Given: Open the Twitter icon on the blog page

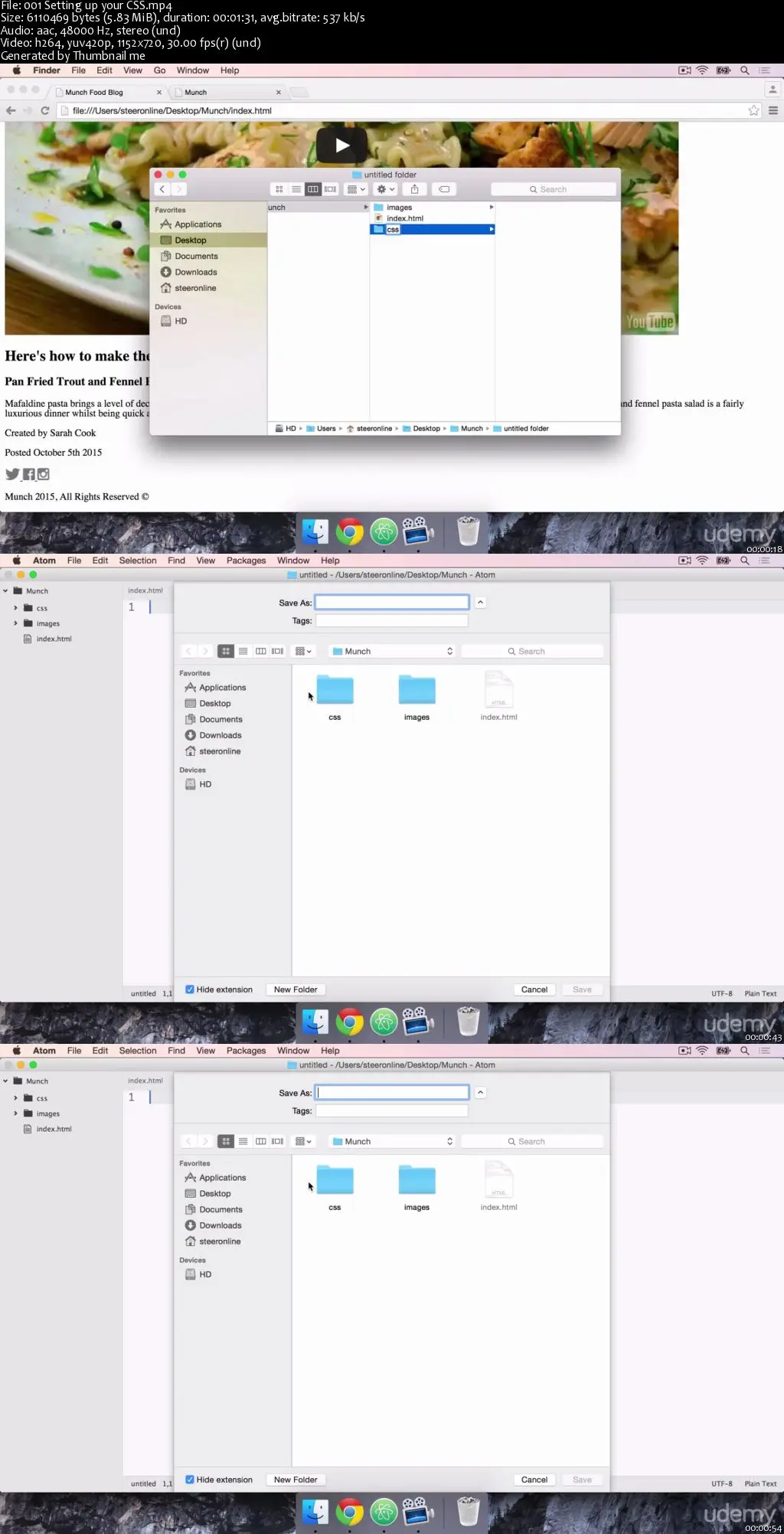Looking at the screenshot, I should 12,474.
